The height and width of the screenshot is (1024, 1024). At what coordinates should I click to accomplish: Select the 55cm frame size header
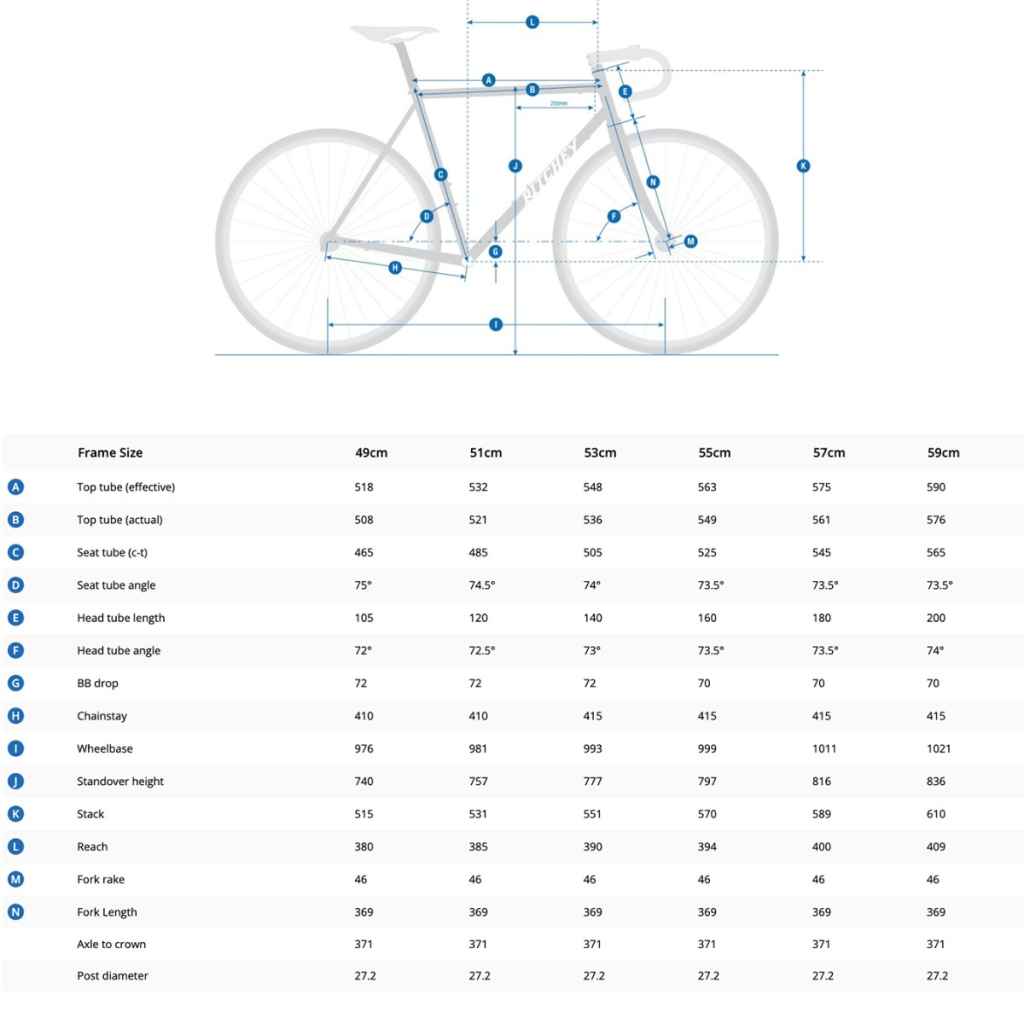(714, 453)
